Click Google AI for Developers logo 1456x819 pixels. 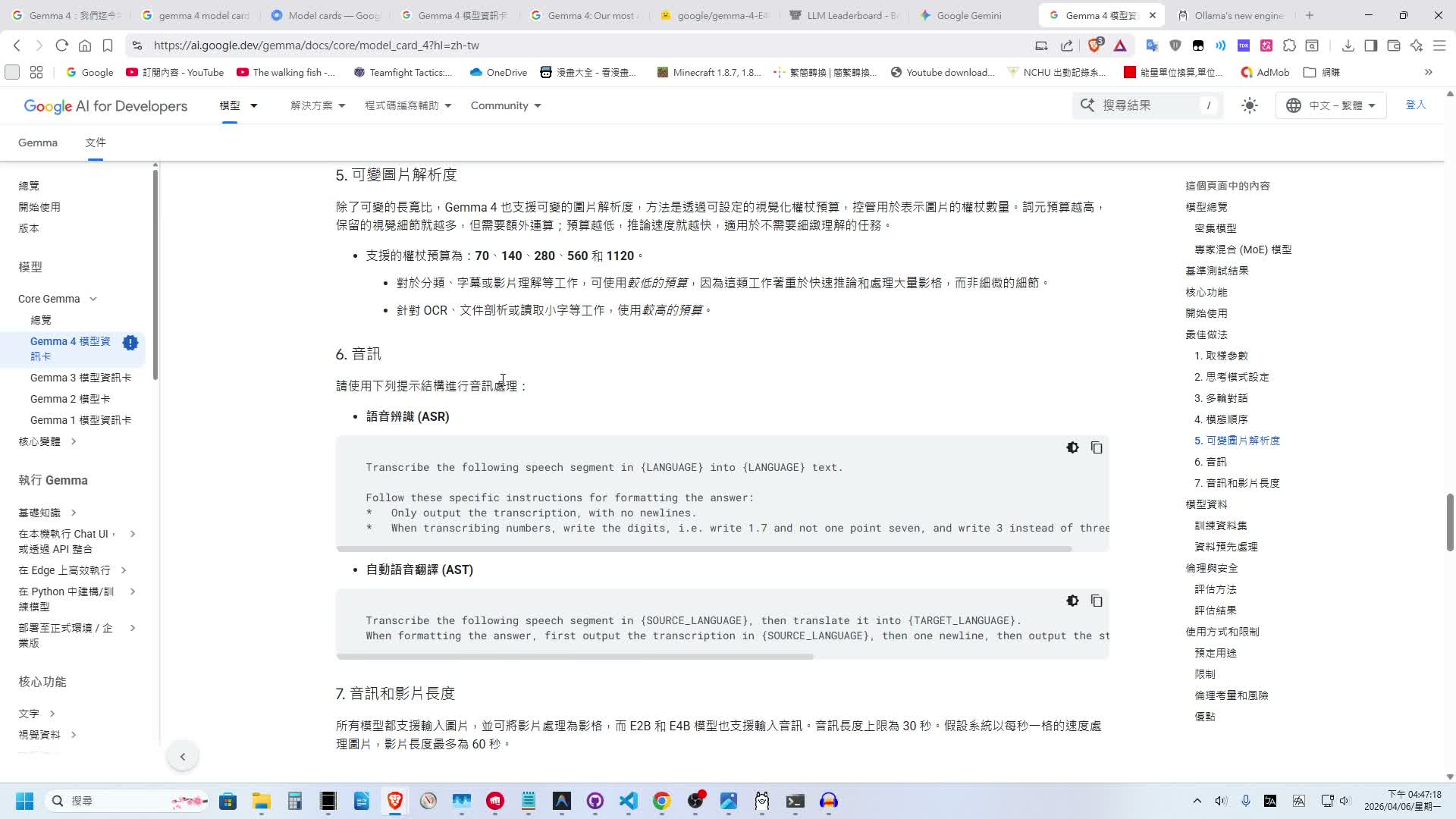[x=105, y=105]
